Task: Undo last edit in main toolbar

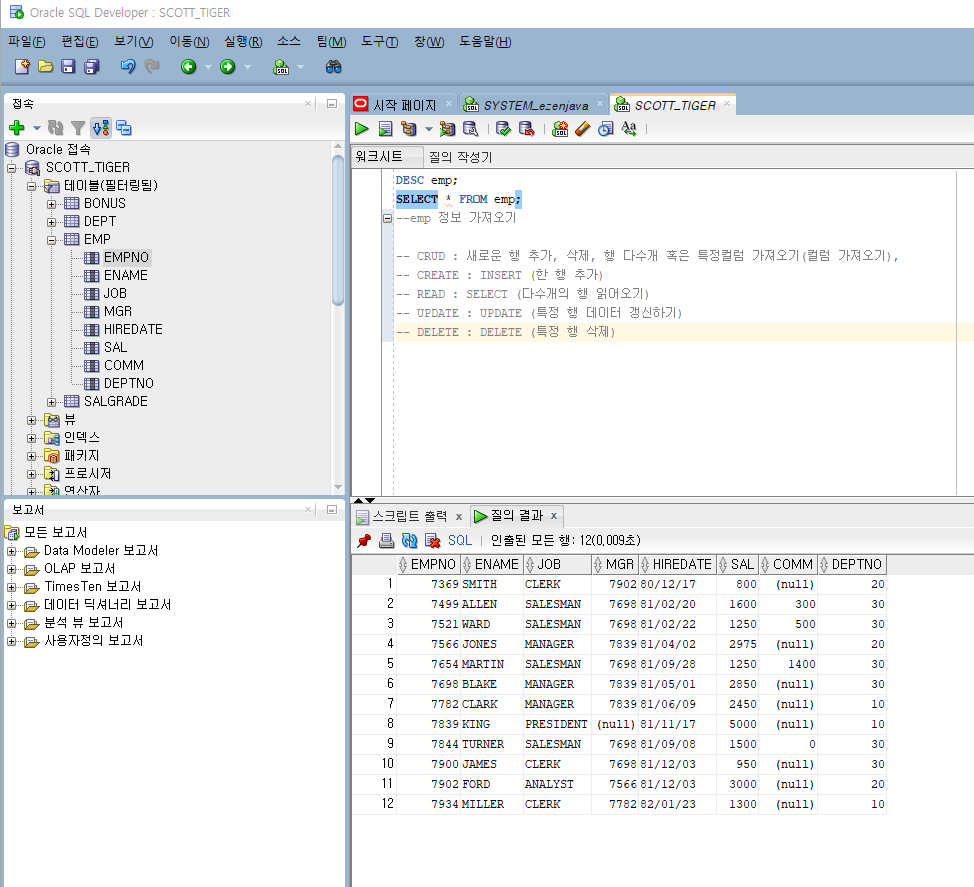Action: click(127, 66)
